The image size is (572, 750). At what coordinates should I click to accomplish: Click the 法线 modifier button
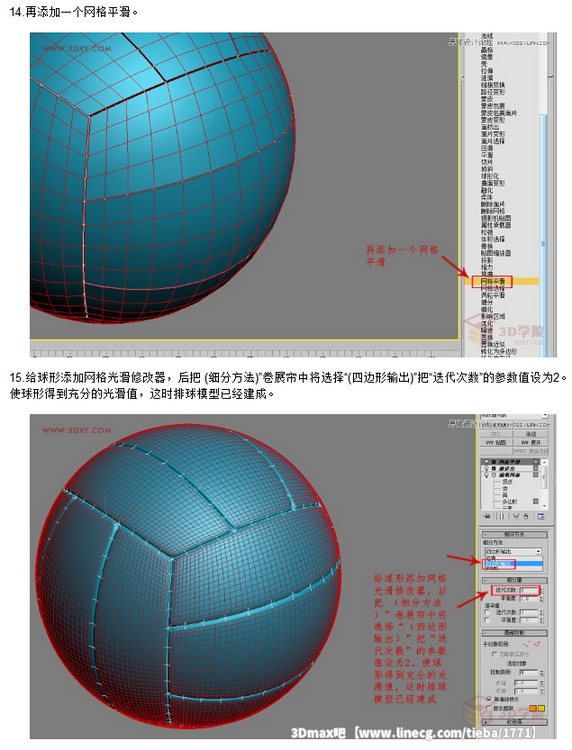pos(531,434)
